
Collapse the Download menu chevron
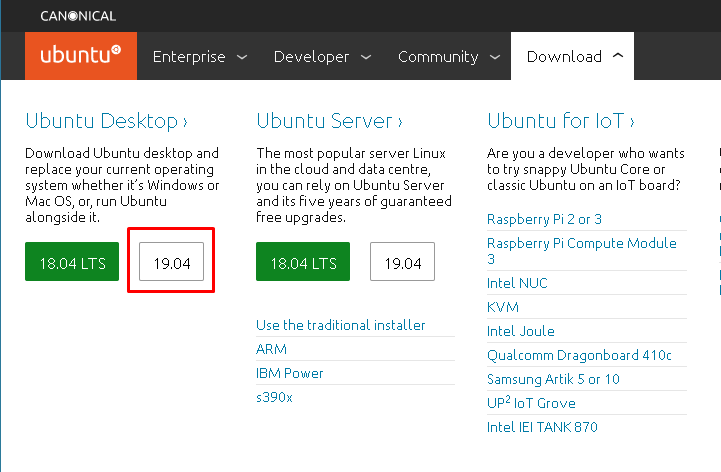click(618, 56)
